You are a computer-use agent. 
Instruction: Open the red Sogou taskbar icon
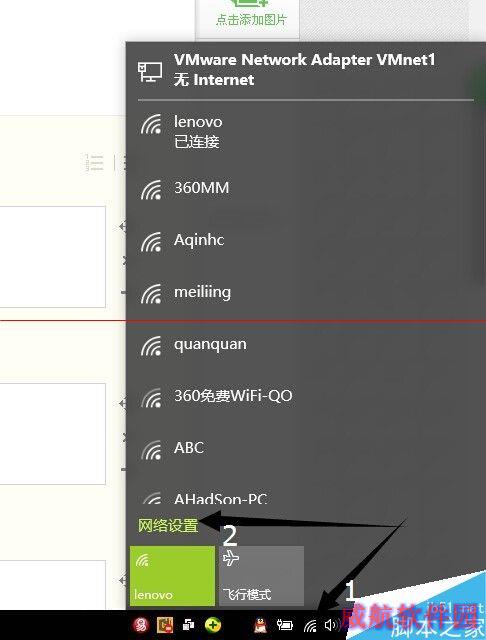point(141,625)
